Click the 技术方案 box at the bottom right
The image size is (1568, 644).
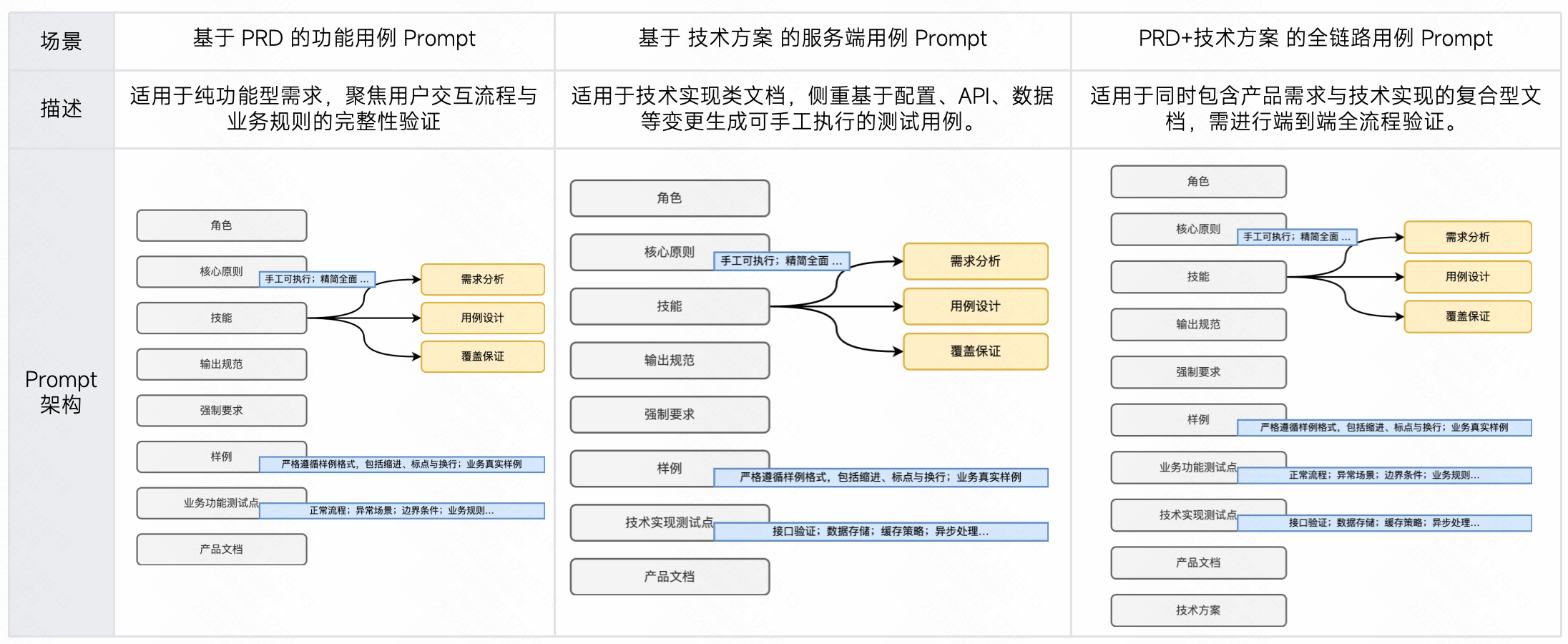tap(1197, 610)
